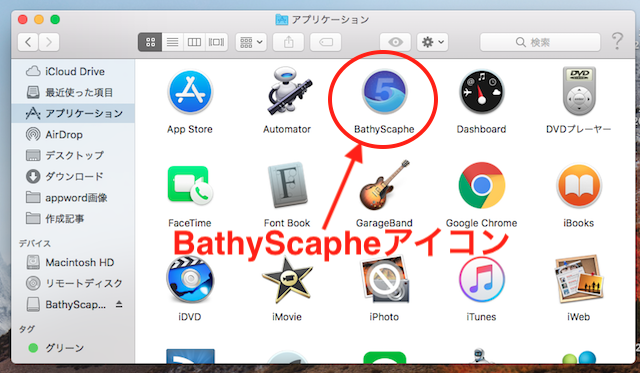Open the Google Chrome icon
This screenshot has width=640, height=373.
[482, 186]
